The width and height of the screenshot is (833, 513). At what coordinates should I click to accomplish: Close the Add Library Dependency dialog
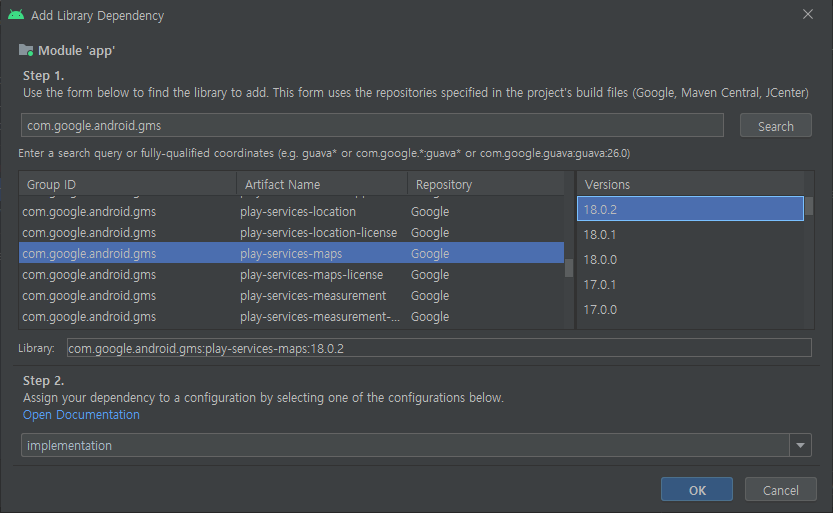point(808,14)
